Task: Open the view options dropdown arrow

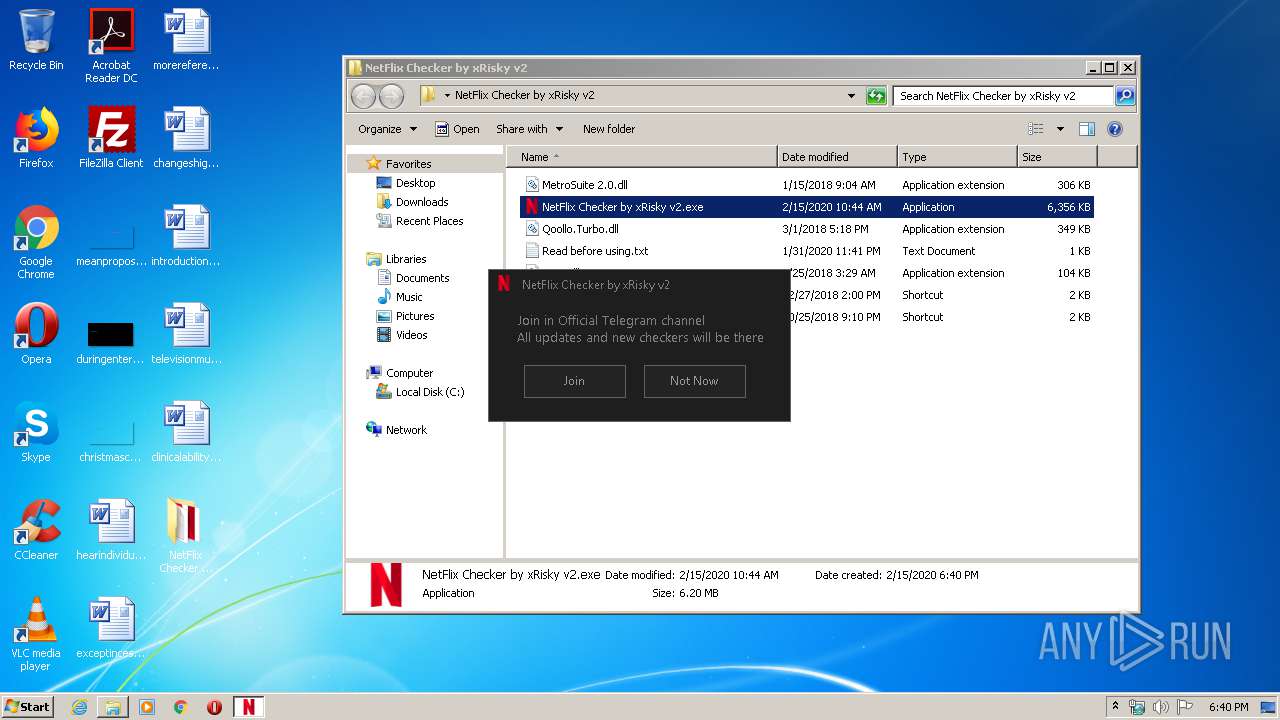Action: point(1060,129)
